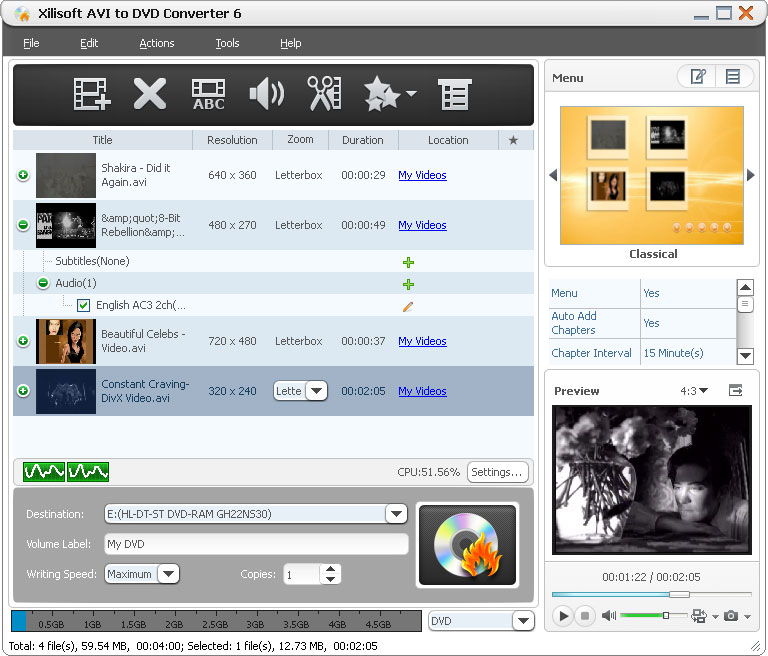
Task: Increase Copies with up stepper arrow
Action: 331,569
